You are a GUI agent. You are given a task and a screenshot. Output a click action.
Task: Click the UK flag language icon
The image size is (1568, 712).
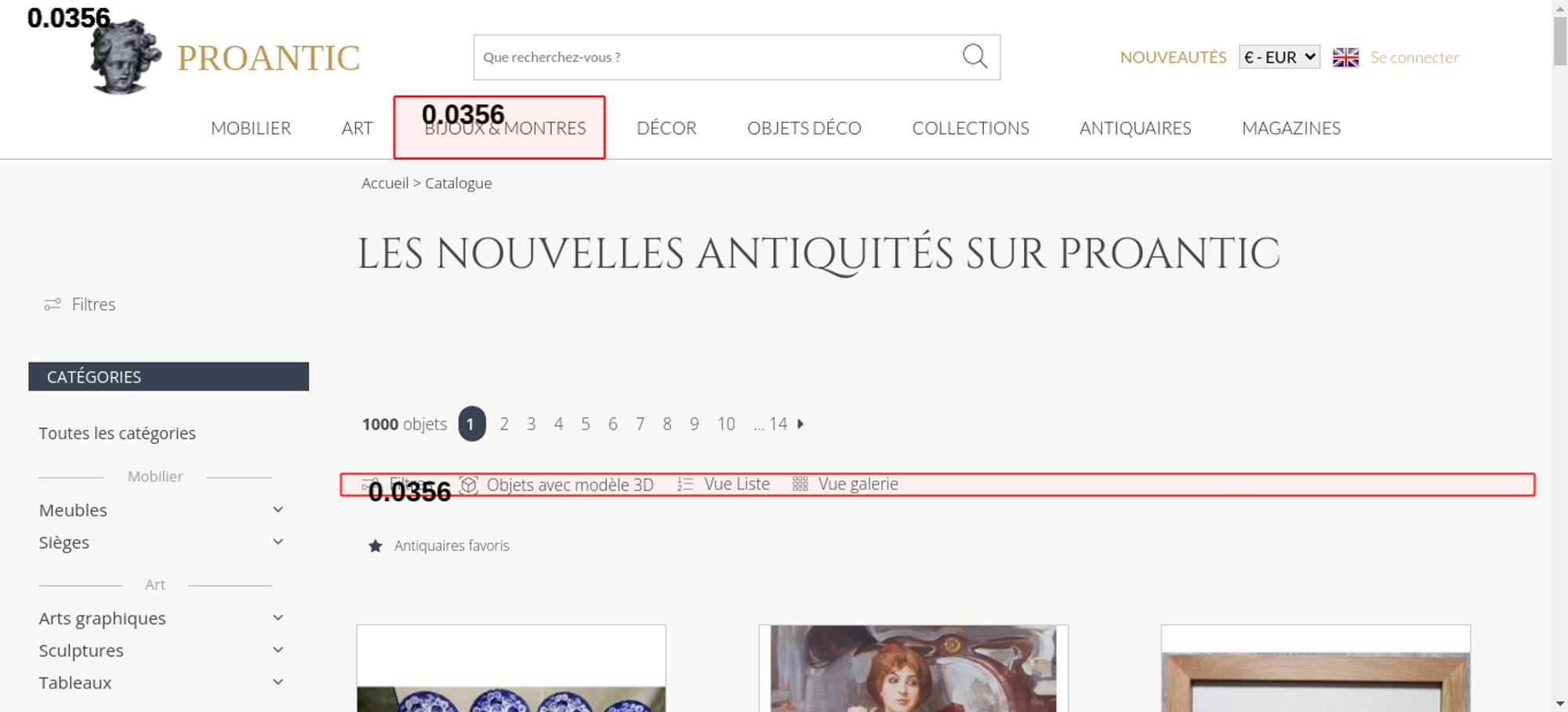coord(1345,57)
